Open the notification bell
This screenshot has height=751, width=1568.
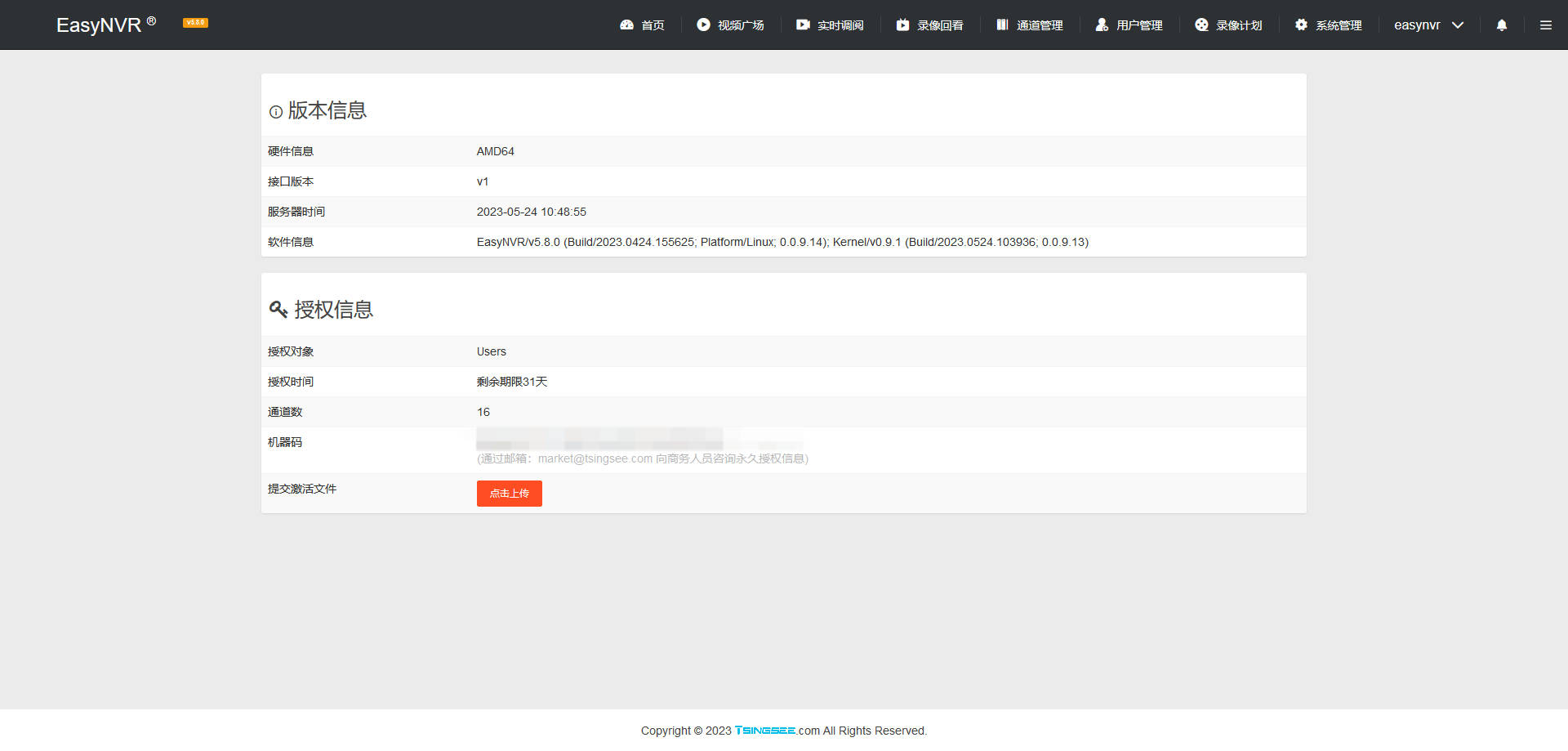[x=1502, y=25]
